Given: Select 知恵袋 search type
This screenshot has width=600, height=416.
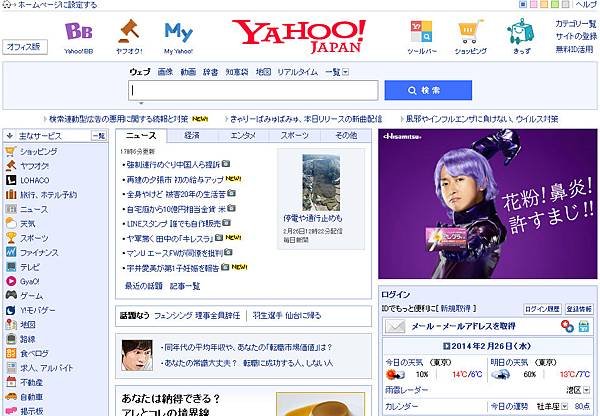Looking at the screenshot, I should click(237, 72).
